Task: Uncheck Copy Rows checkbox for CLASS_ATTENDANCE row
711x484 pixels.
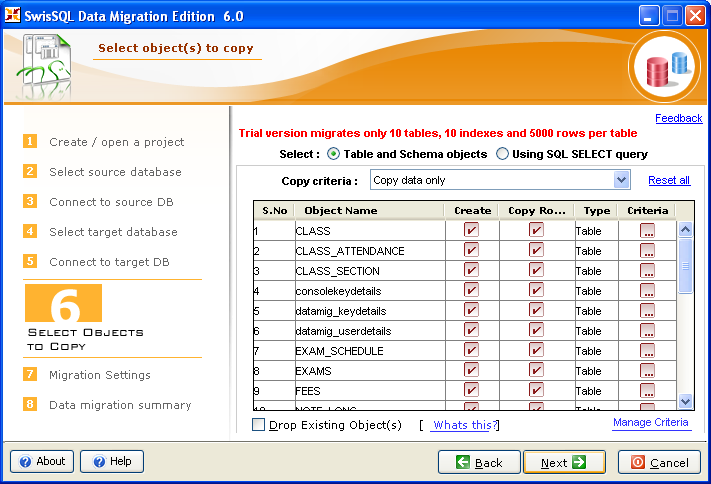Action: pyautogui.click(x=536, y=250)
